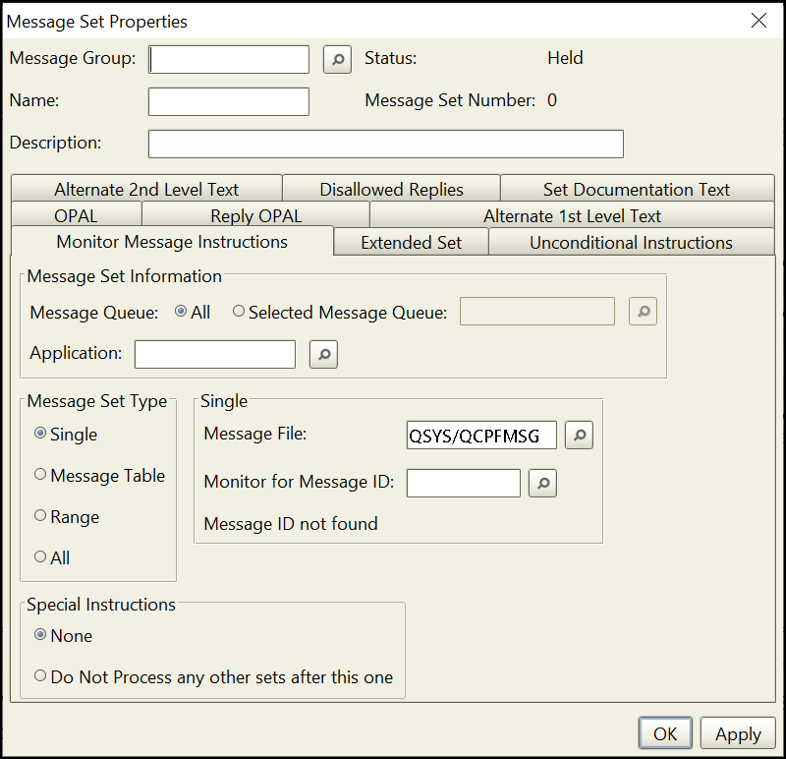
Task: Choose the Range message set type
Action: [x=41, y=517]
